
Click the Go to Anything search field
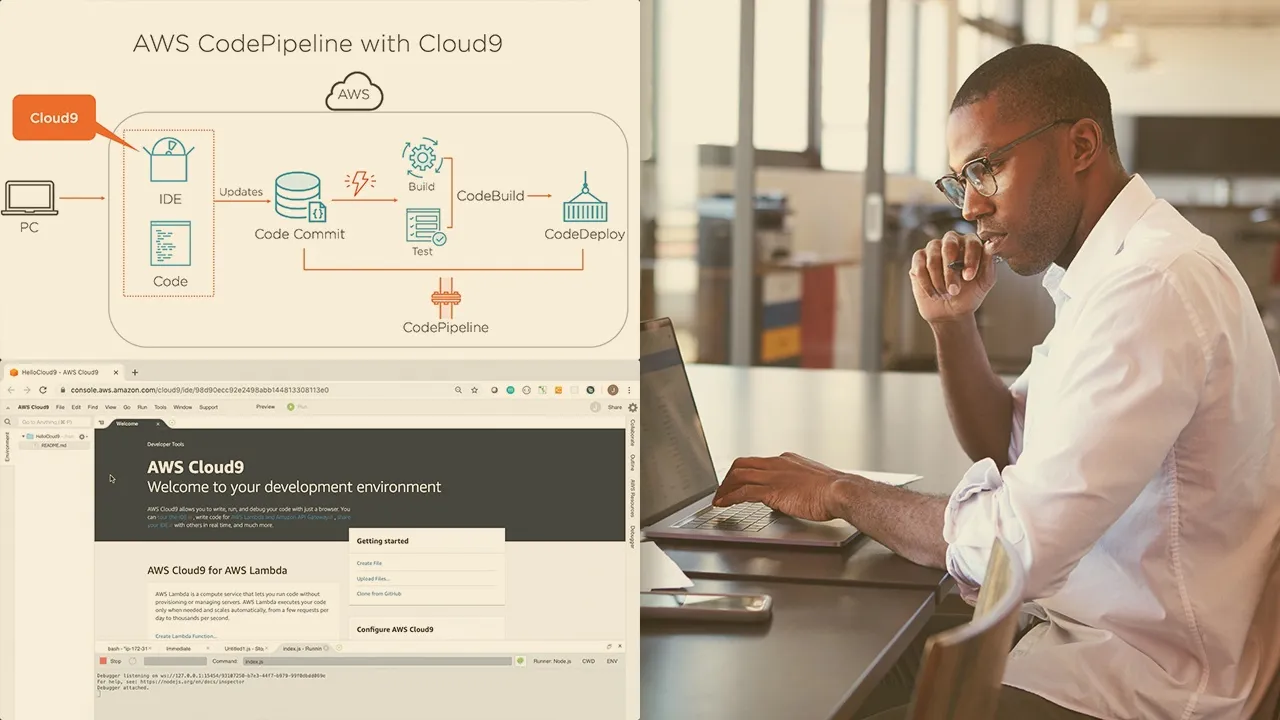(54, 422)
